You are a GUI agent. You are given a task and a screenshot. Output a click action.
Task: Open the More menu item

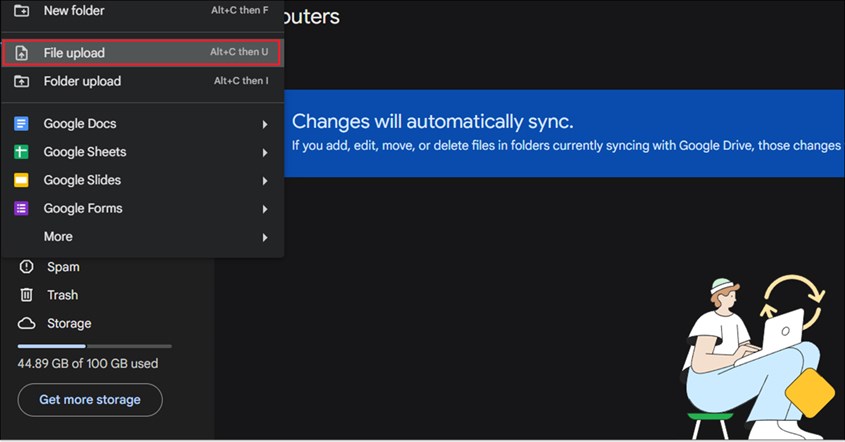[142, 237]
